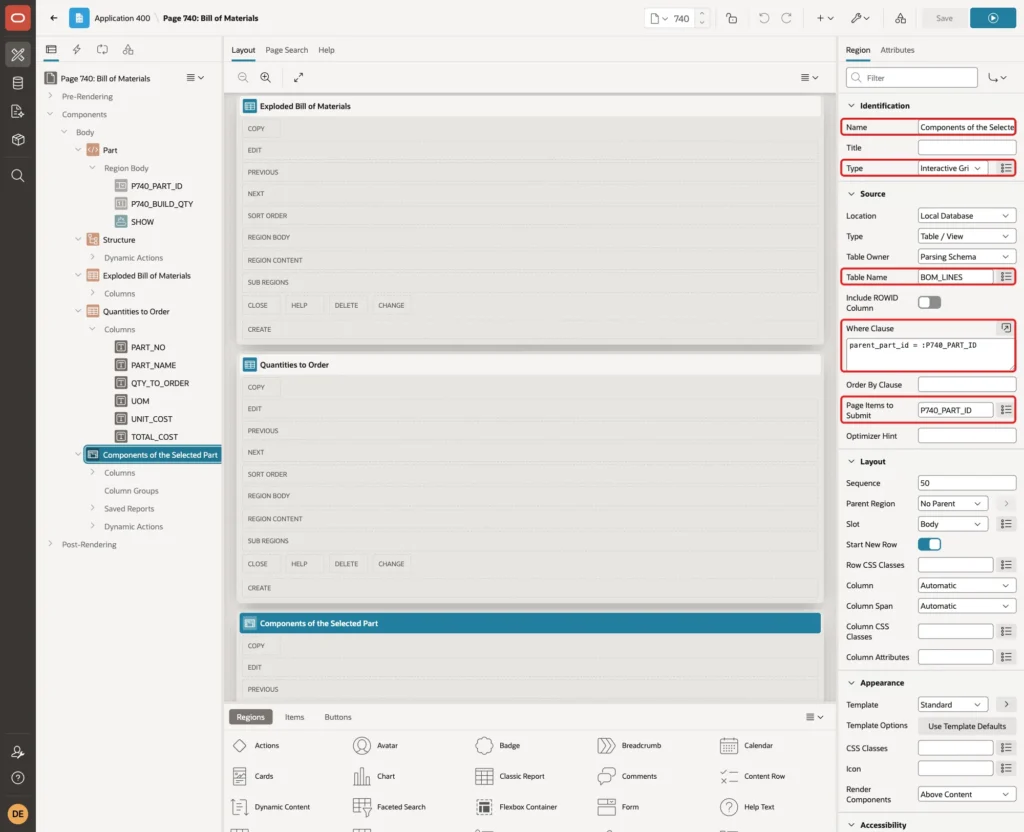Zoom out the layout view

pos(243,77)
